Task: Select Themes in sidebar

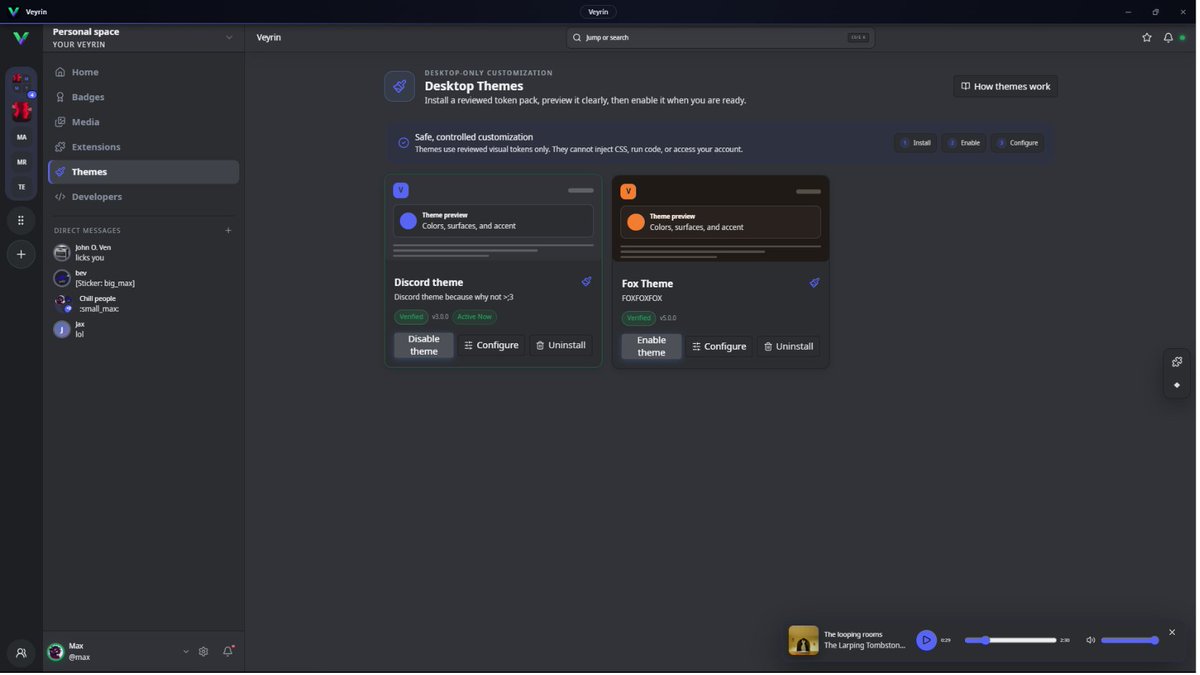Action: pos(143,172)
